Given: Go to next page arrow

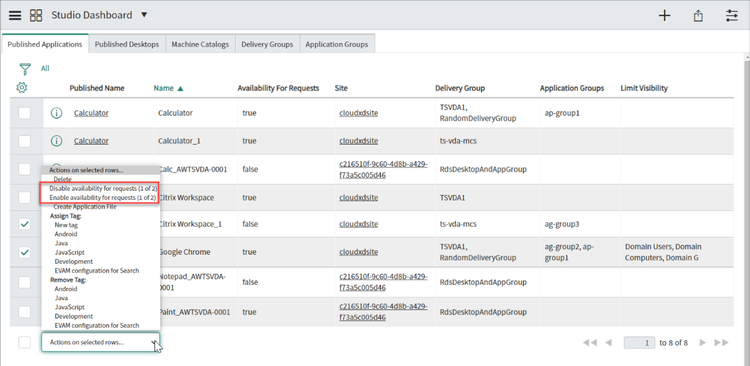Looking at the screenshot, I should click(703, 343).
